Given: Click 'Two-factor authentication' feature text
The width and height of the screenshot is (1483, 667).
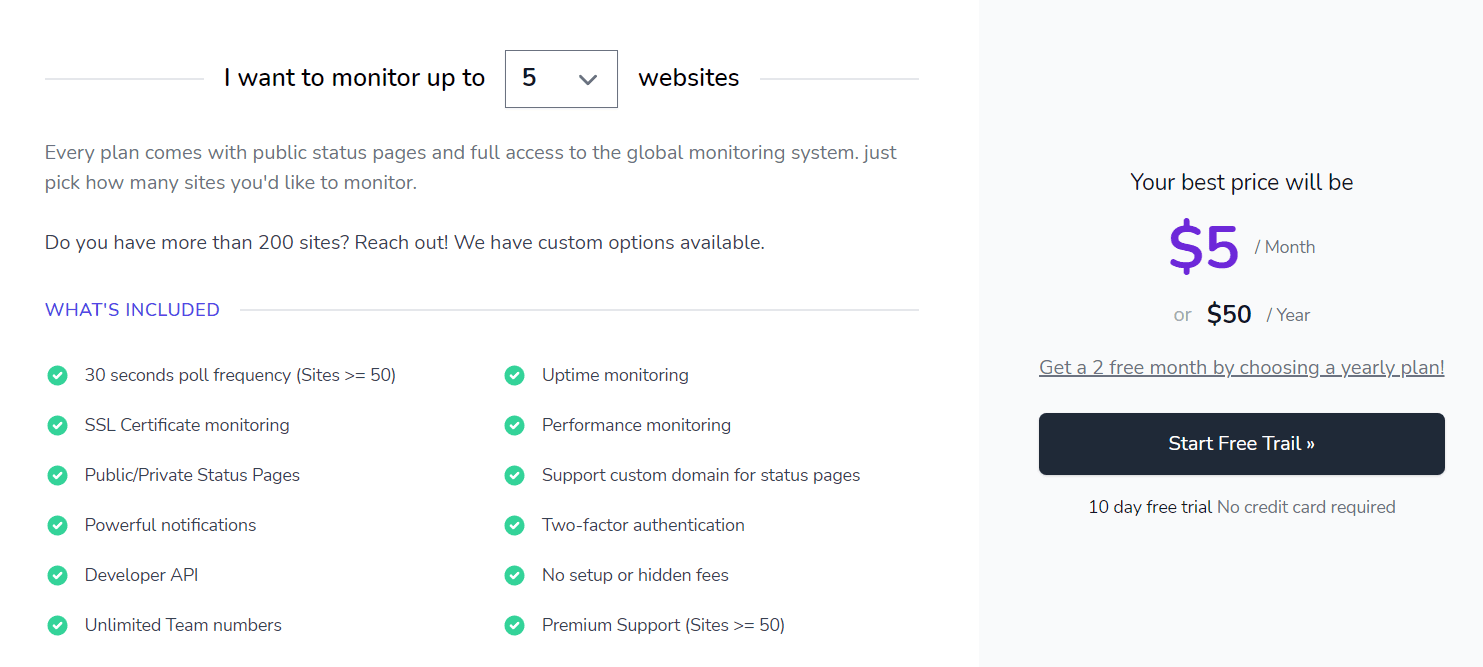Looking at the screenshot, I should (643, 525).
